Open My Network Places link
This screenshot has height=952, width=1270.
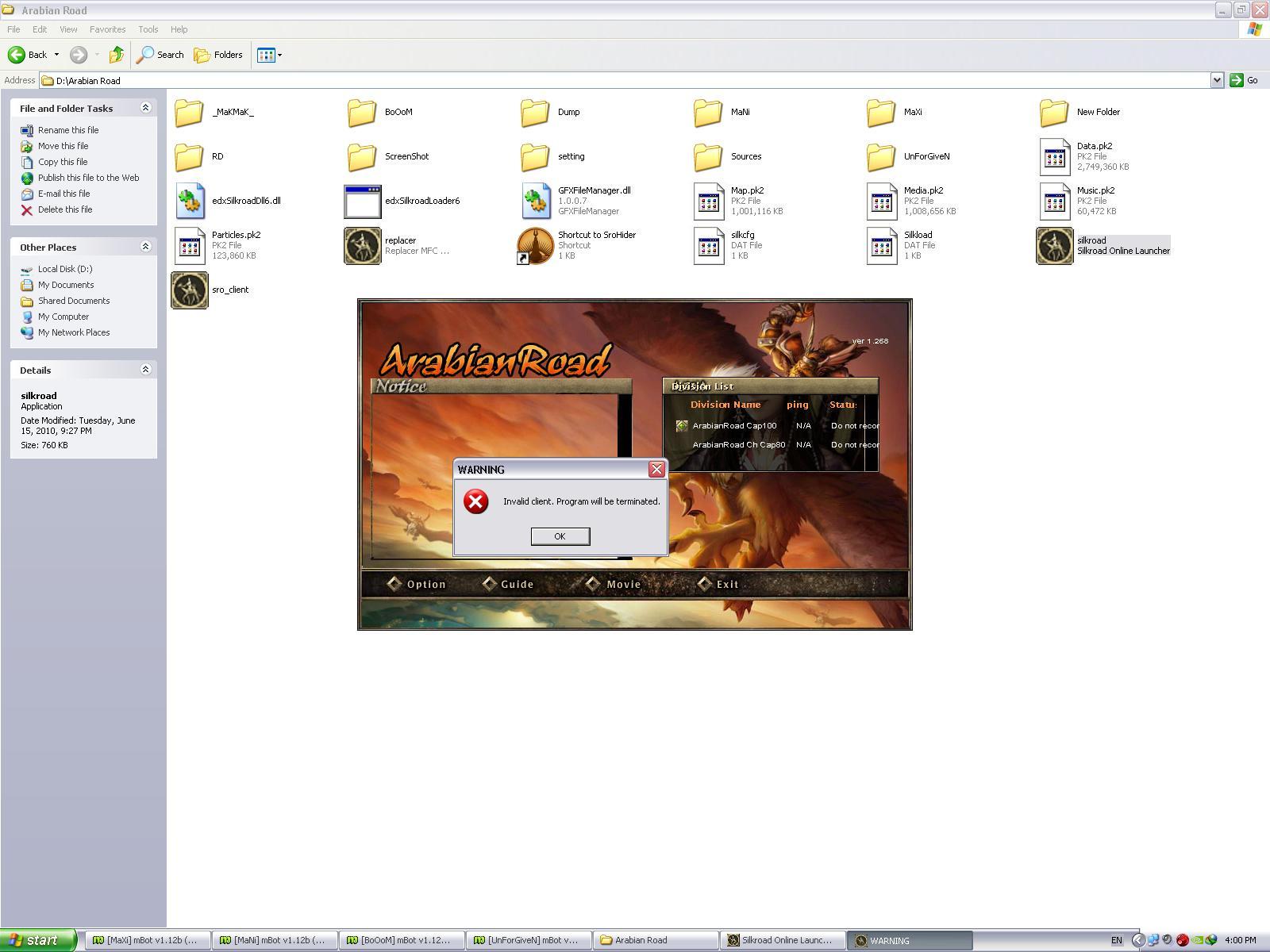point(74,332)
